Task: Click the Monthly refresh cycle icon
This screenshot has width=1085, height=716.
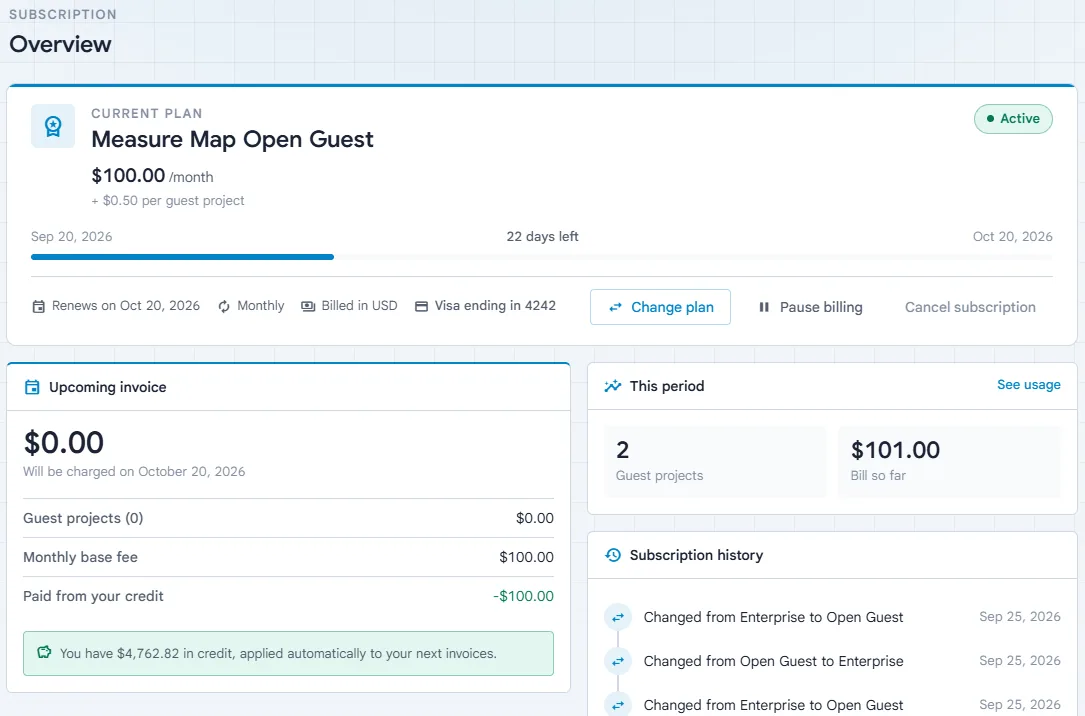Action: (x=224, y=306)
